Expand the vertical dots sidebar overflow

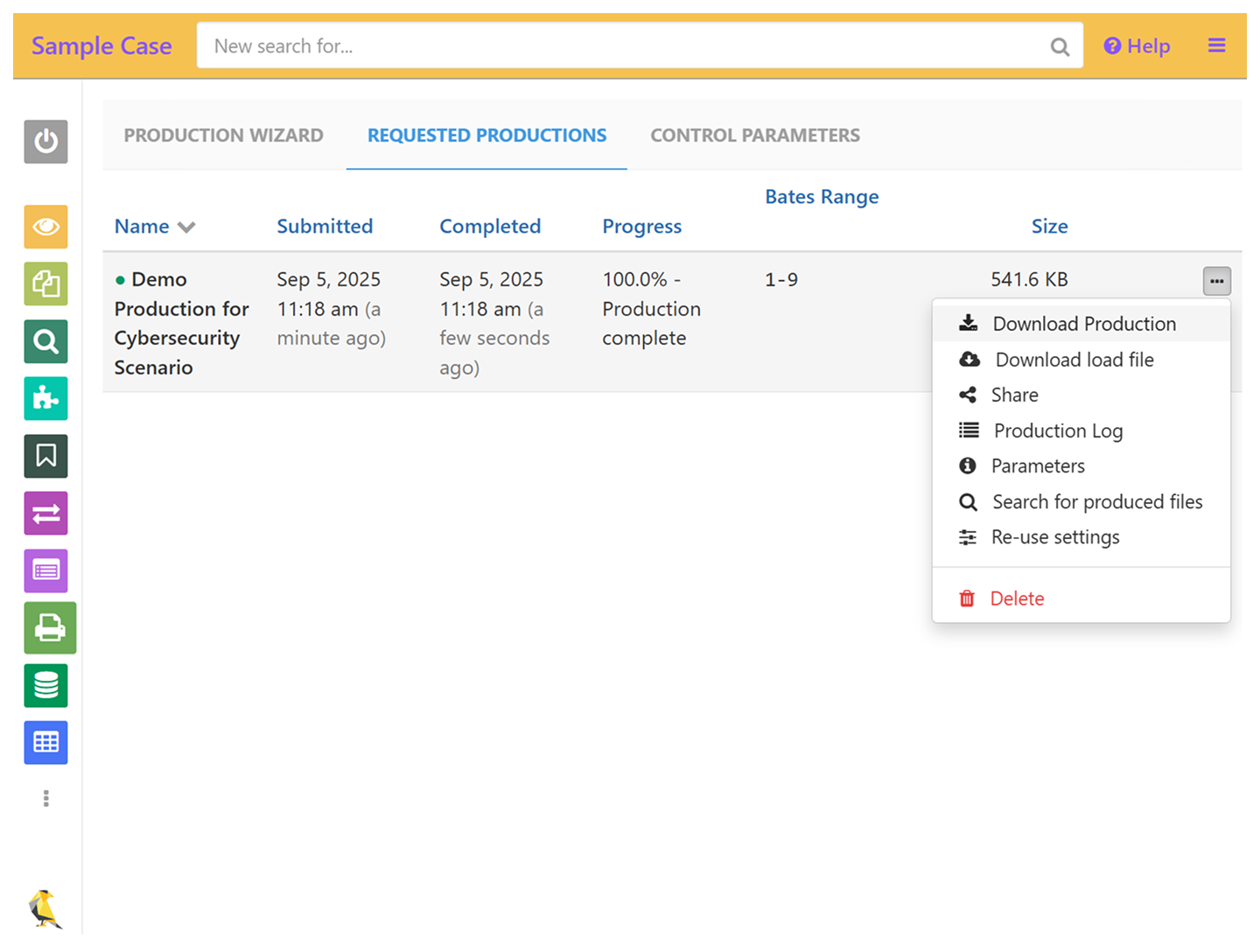tap(45, 798)
